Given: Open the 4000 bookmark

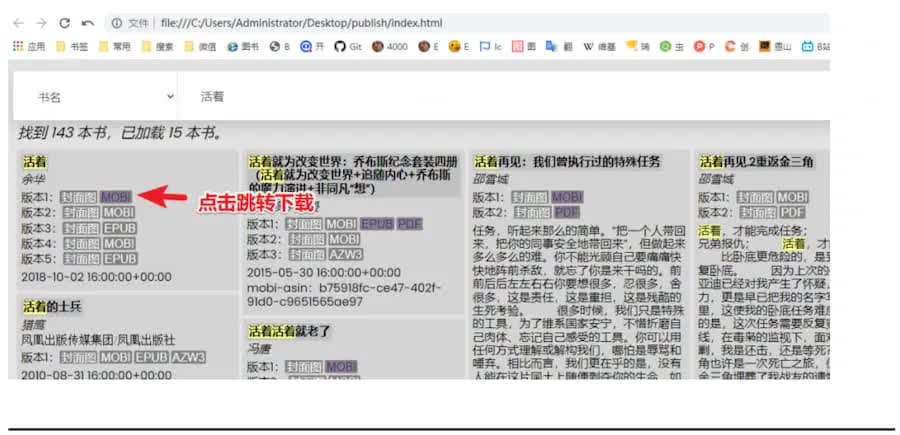Looking at the screenshot, I should [390, 46].
